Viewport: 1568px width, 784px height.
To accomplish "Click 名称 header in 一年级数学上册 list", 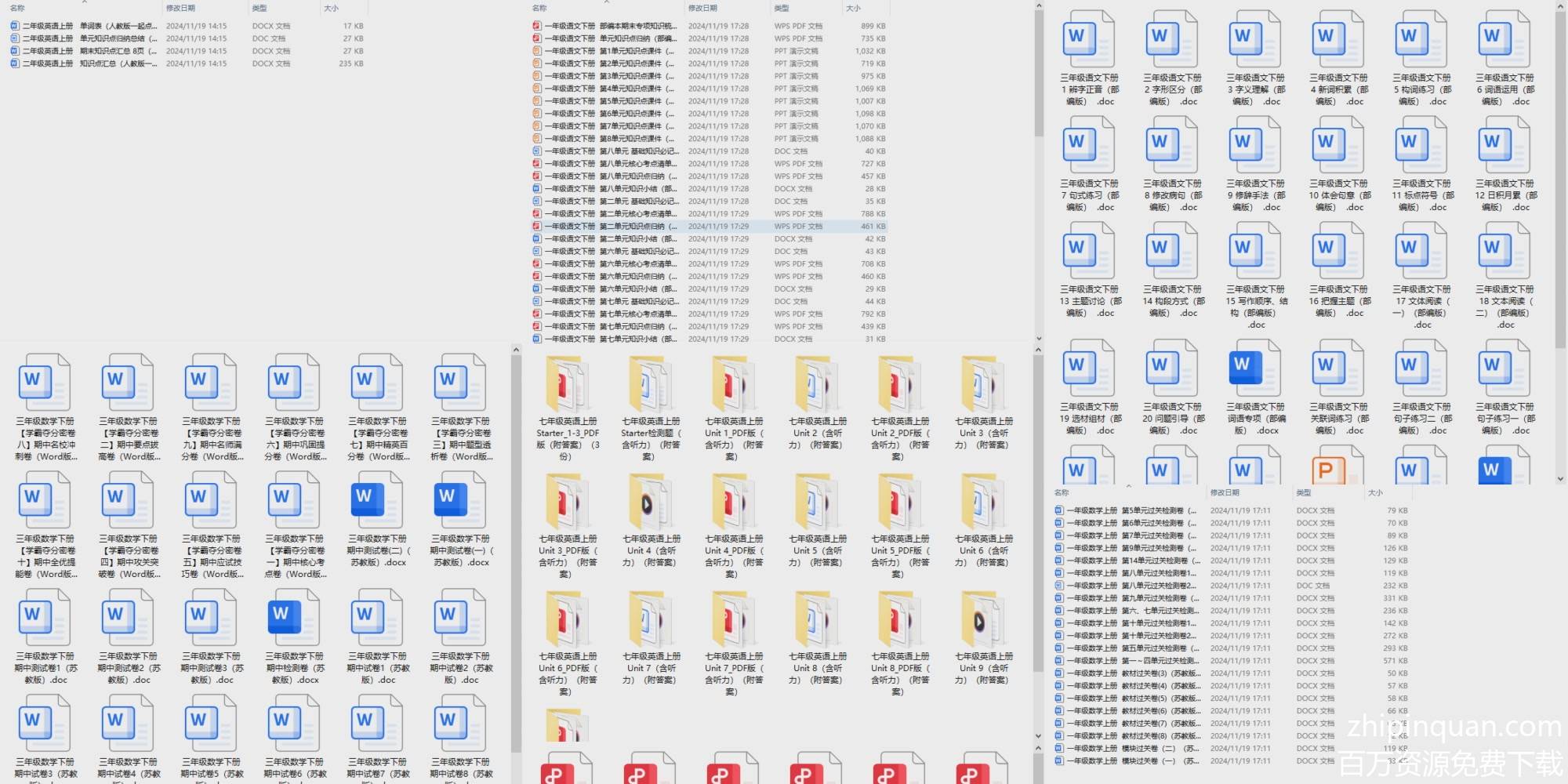I will click(1062, 493).
